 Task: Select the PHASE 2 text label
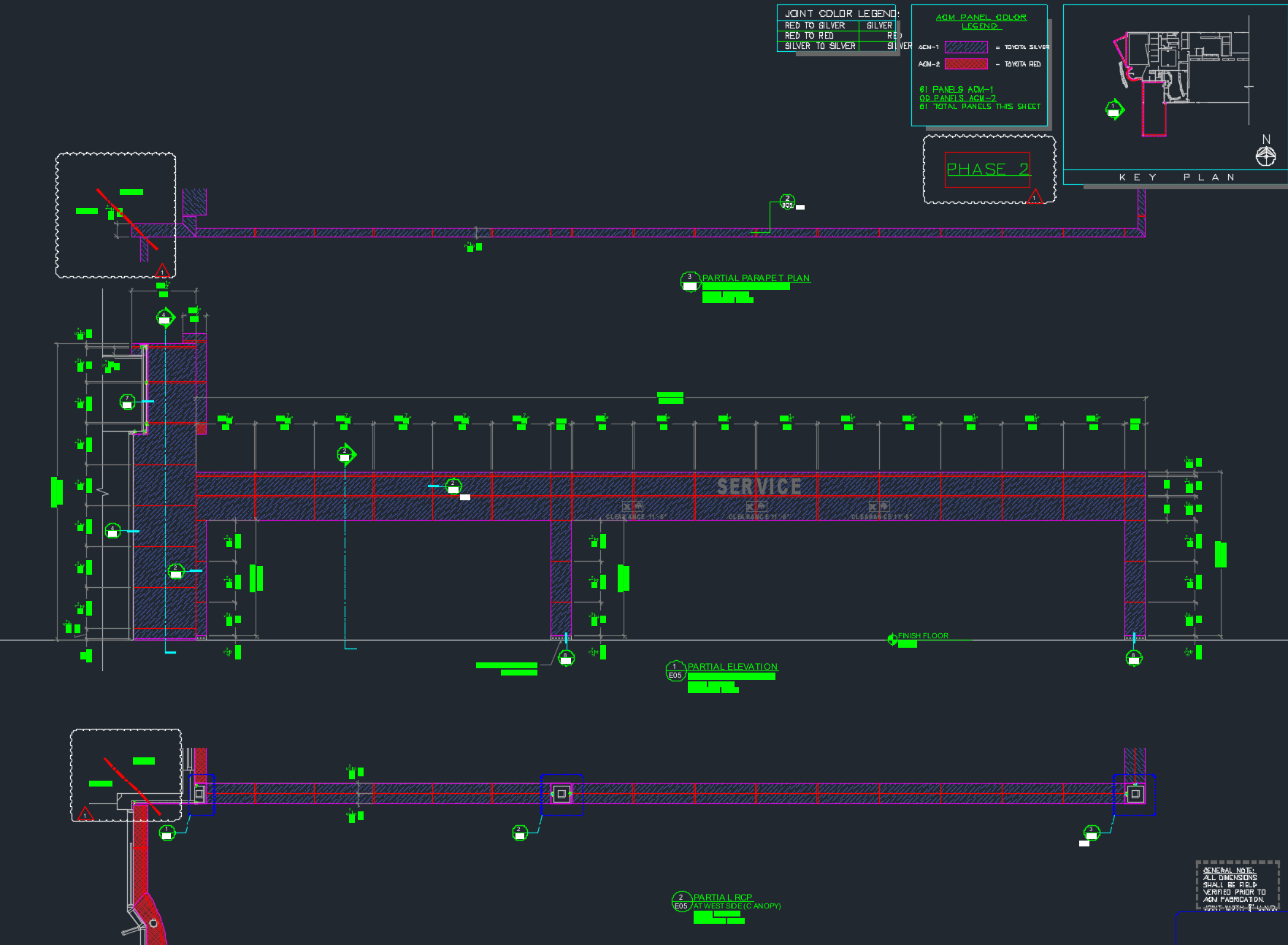click(987, 169)
